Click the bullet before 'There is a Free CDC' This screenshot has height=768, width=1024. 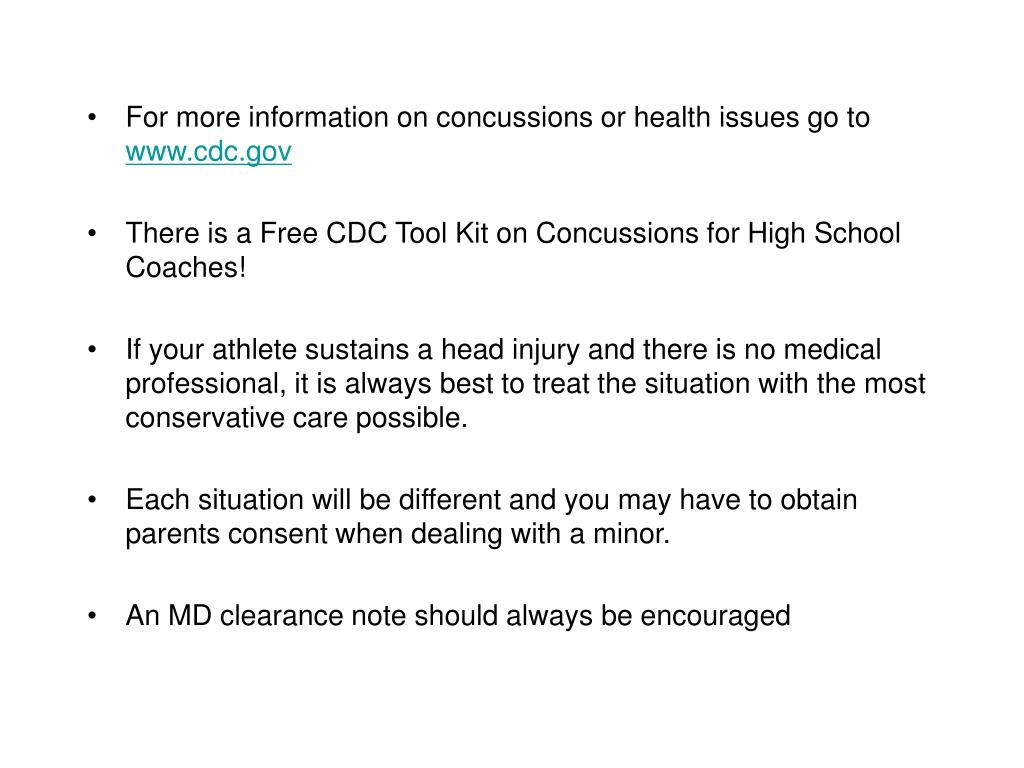click(92, 233)
